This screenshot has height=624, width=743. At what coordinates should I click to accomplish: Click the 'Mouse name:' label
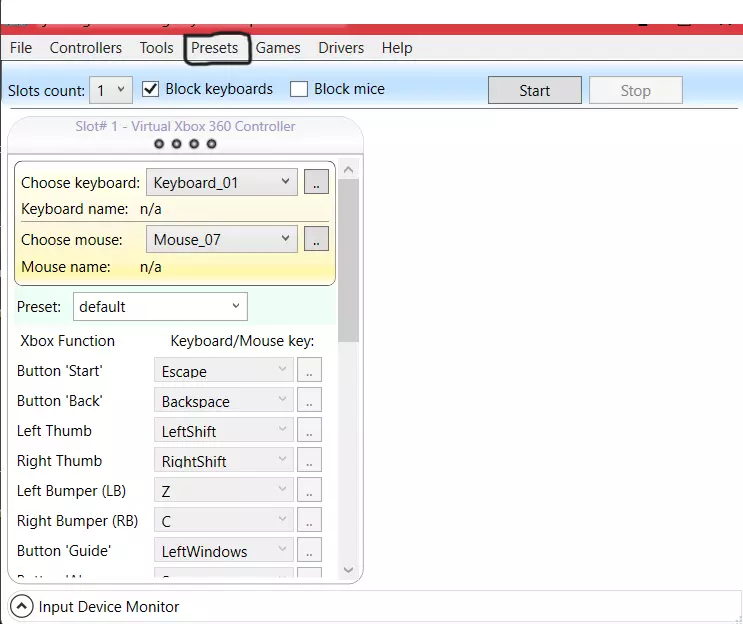coord(65,267)
